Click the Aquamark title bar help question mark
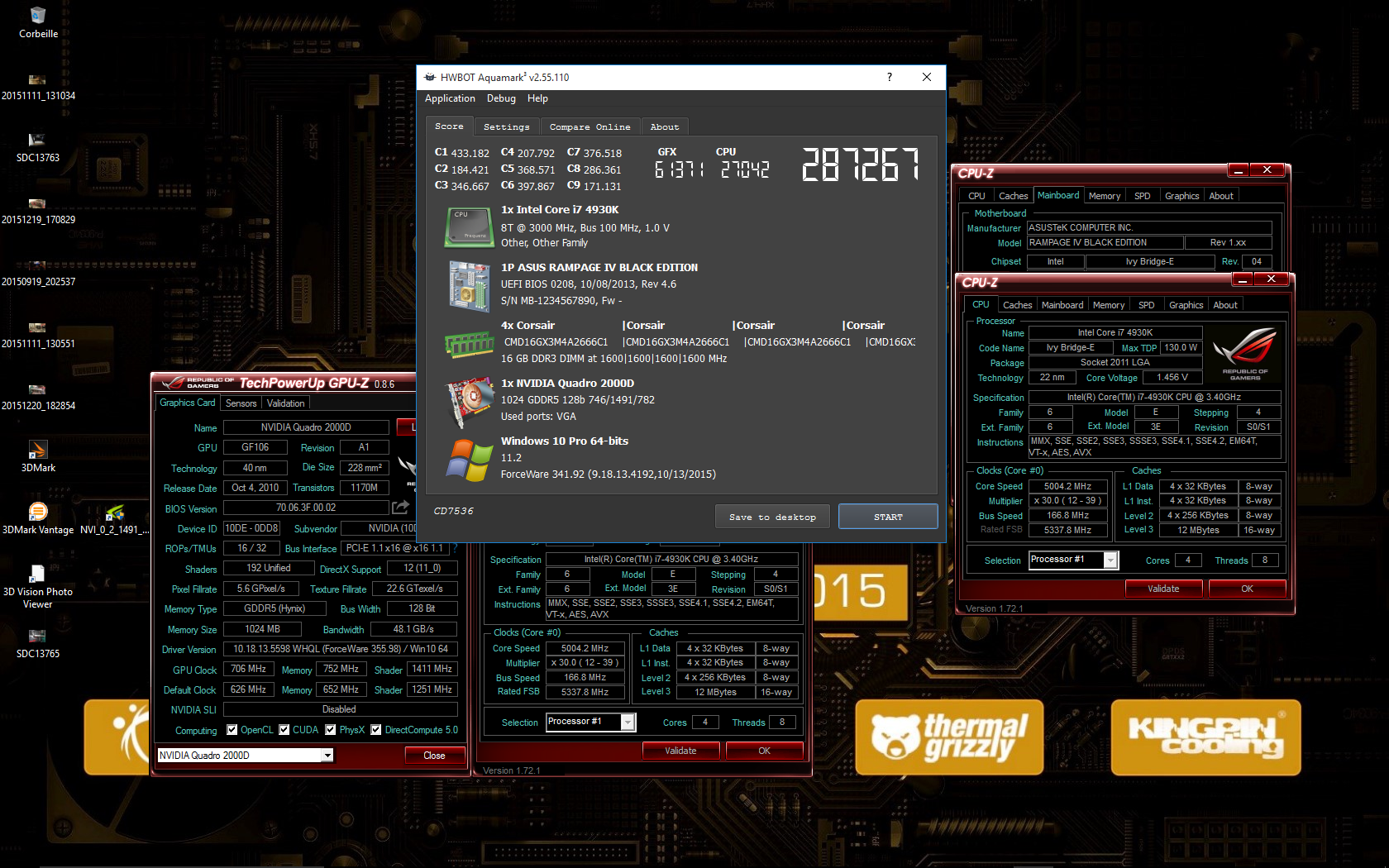 890,77
